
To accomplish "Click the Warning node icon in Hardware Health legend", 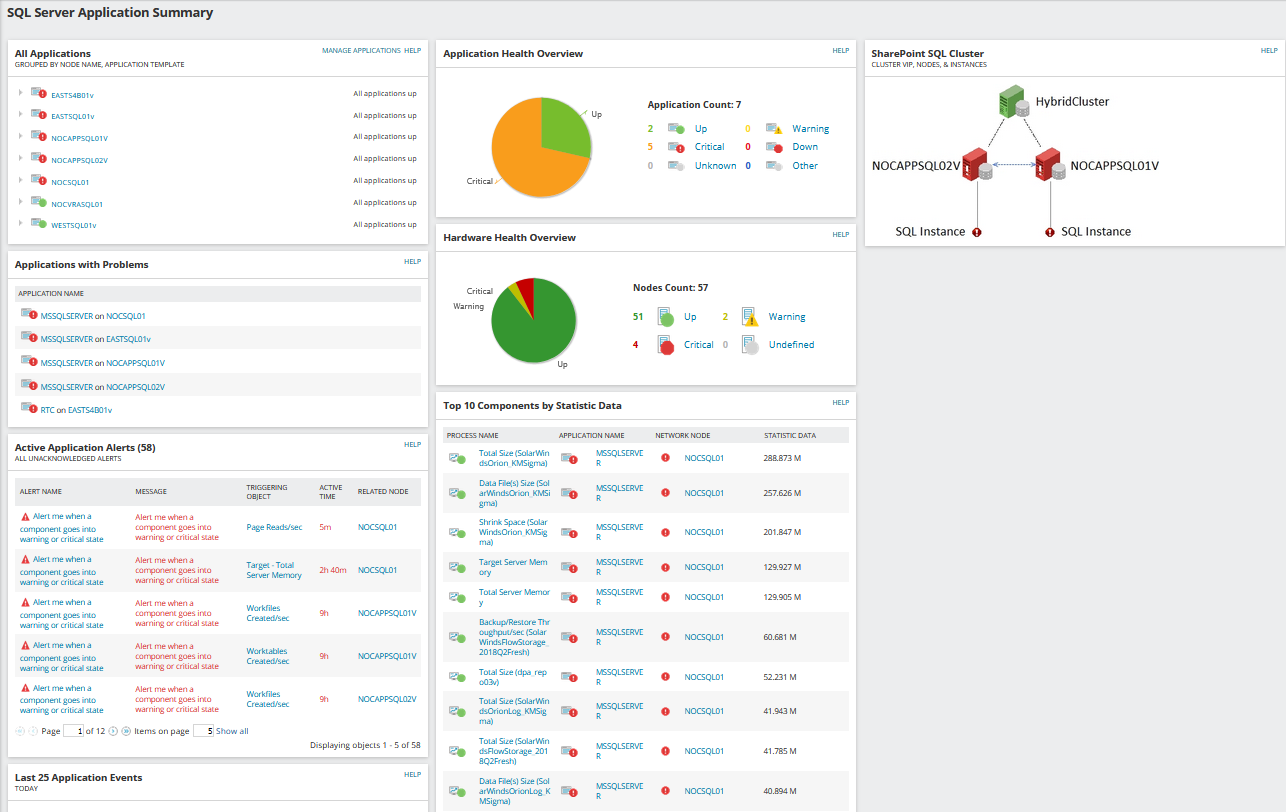I will 750,317.
